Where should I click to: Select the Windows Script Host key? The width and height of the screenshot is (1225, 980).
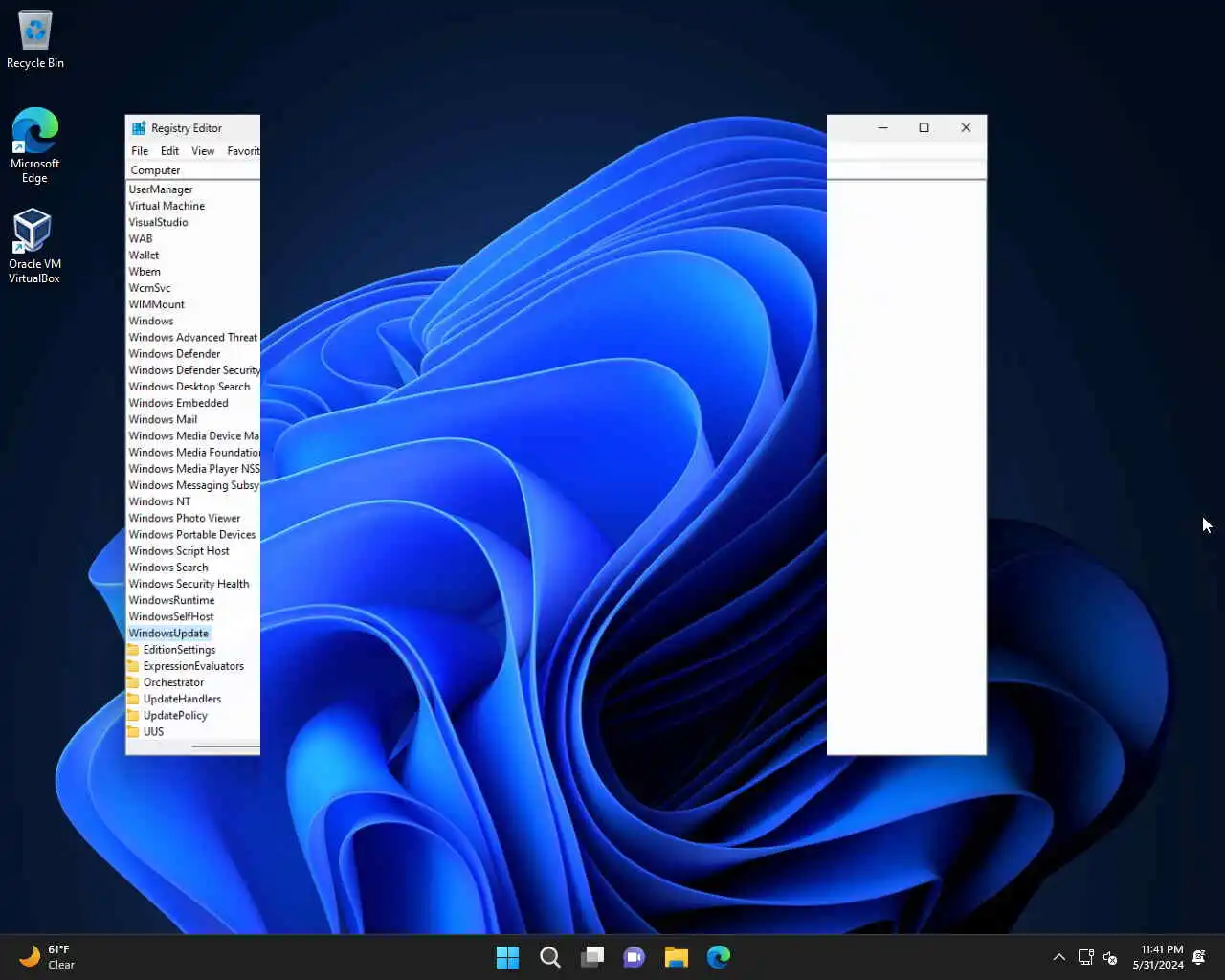(179, 551)
